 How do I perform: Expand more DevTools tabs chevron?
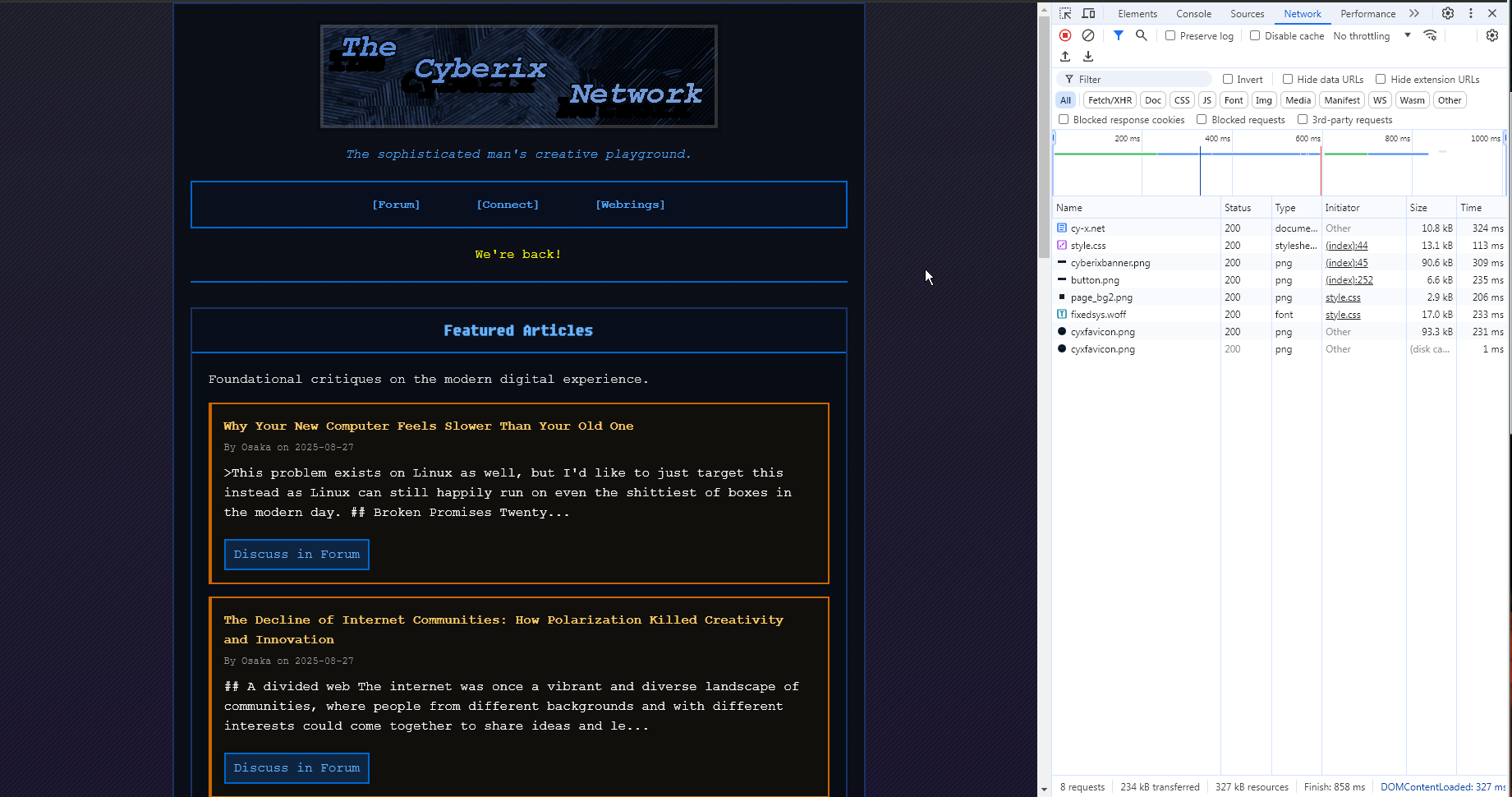[1413, 13]
